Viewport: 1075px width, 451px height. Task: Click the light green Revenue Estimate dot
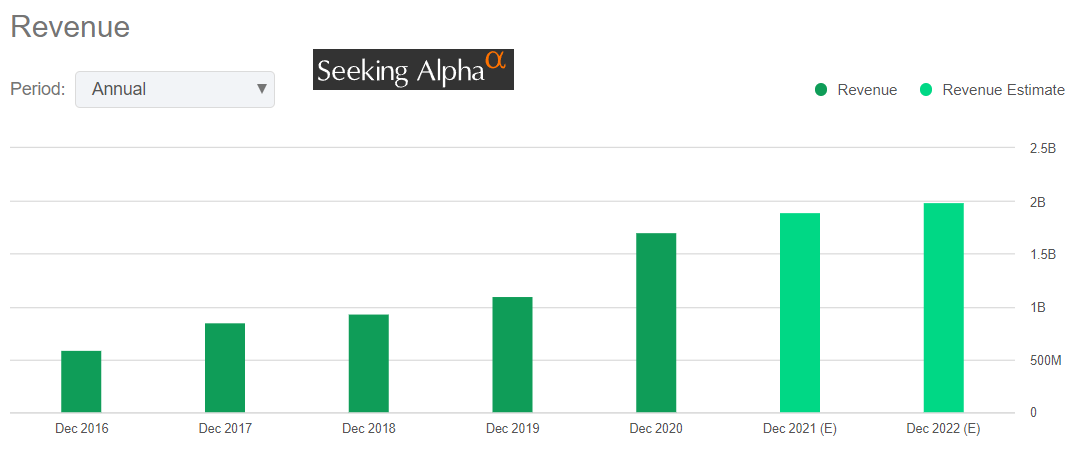coord(926,90)
